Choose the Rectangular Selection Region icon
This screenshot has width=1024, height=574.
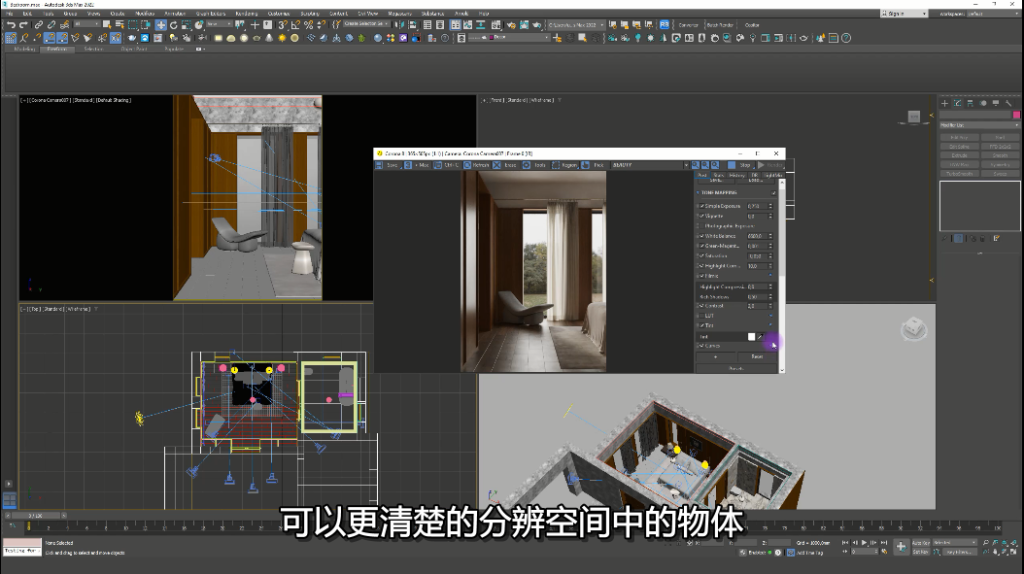pos(133,25)
